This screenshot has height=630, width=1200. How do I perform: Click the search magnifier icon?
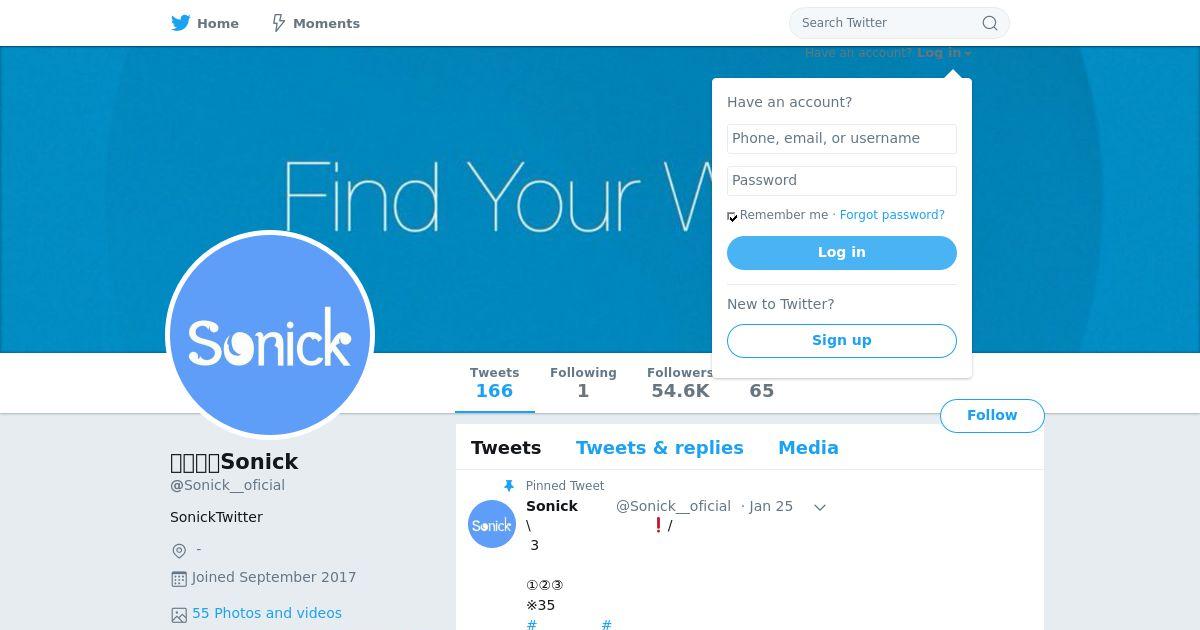click(x=990, y=23)
